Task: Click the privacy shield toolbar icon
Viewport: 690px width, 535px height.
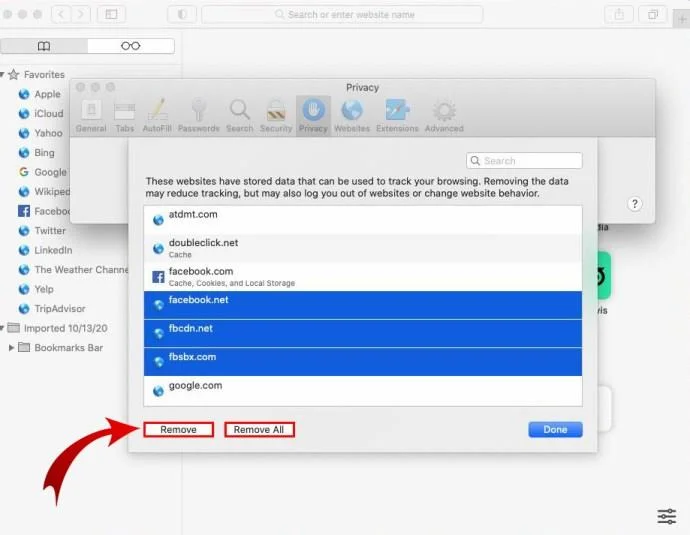Action: point(182,15)
